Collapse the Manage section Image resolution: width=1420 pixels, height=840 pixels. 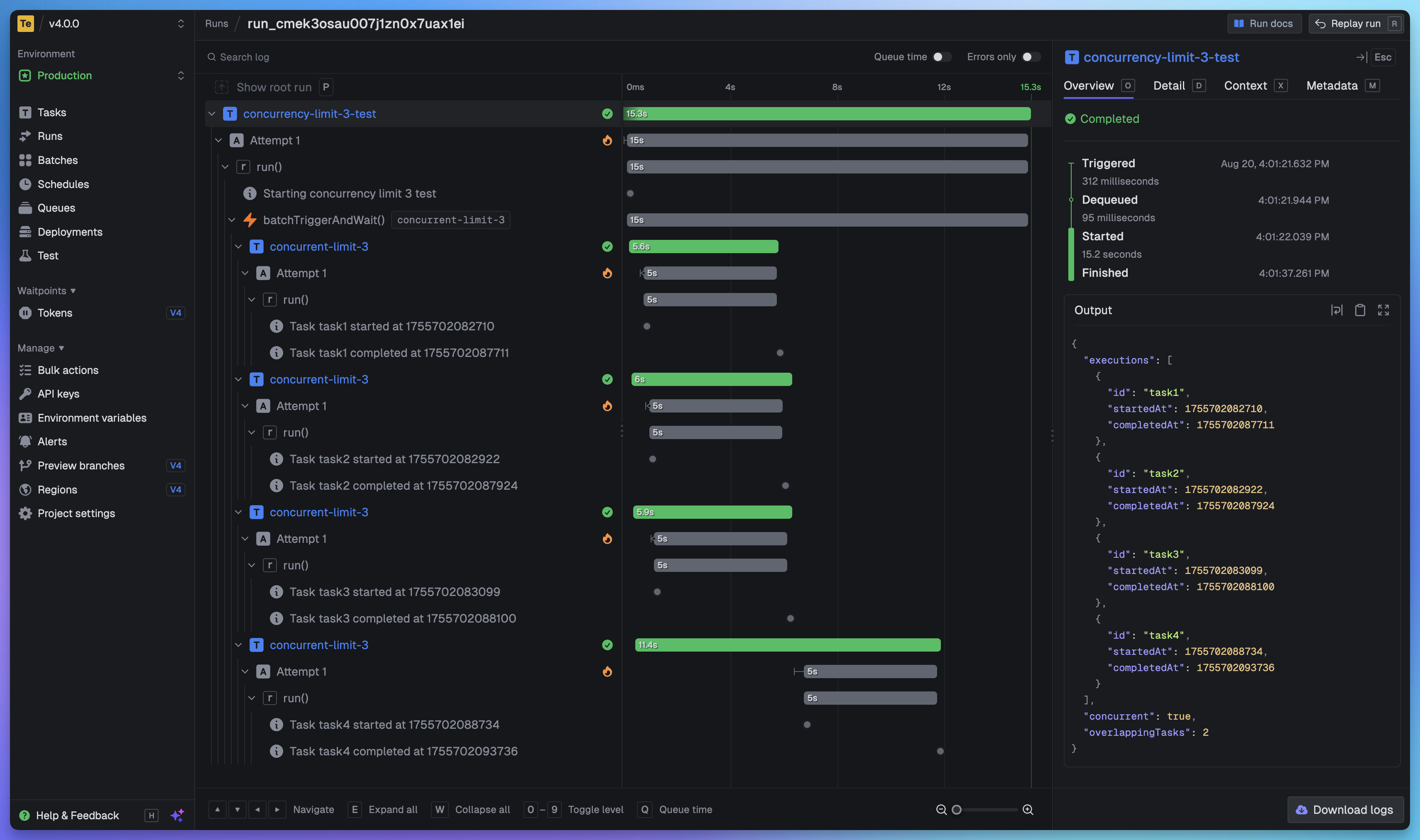[x=40, y=347]
